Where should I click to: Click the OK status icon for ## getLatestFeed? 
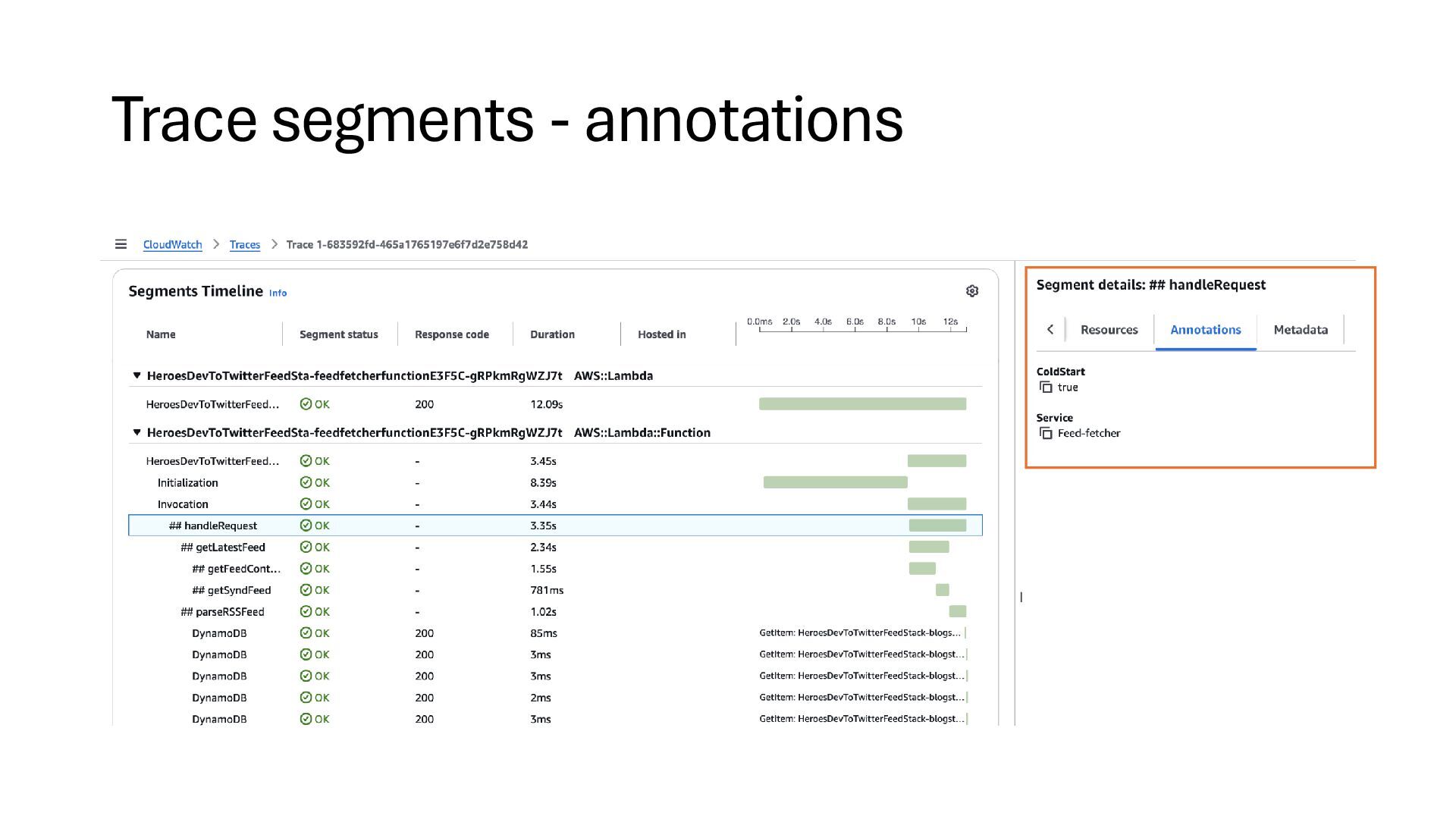pos(306,547)
